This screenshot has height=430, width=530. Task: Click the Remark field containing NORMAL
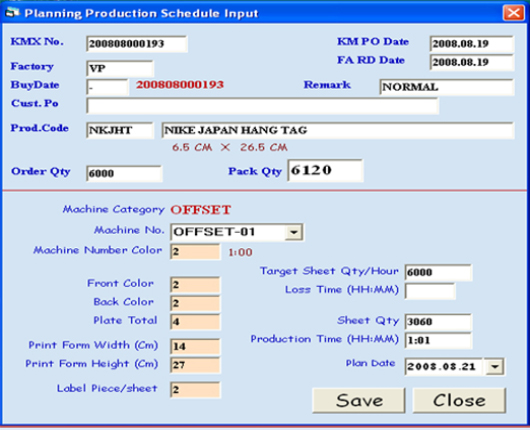pos(447,87)
